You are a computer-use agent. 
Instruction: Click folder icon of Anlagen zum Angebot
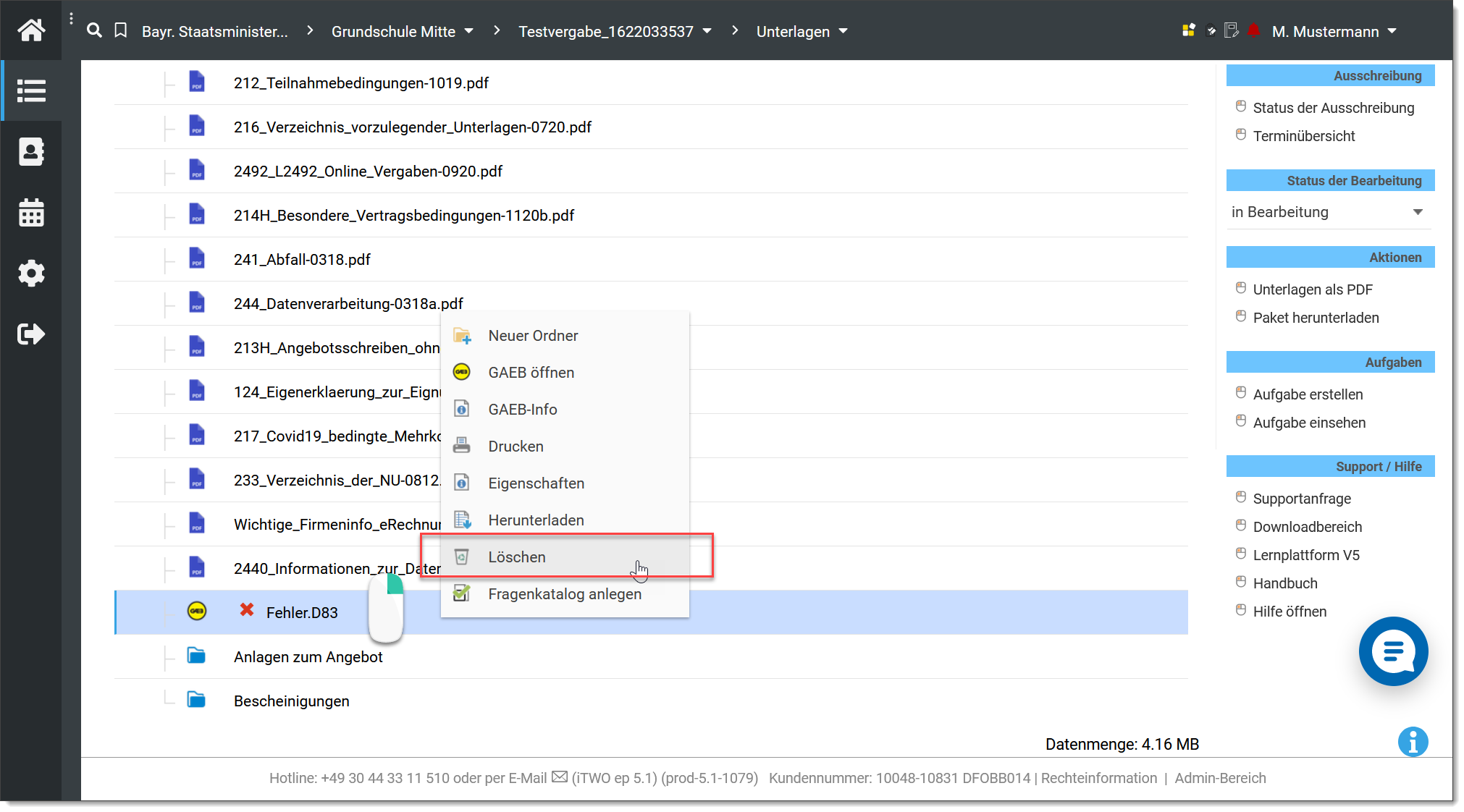coord(196,656)
